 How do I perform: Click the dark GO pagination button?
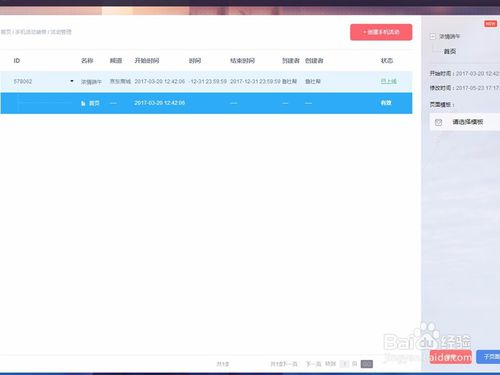click(x=367, y=364)
